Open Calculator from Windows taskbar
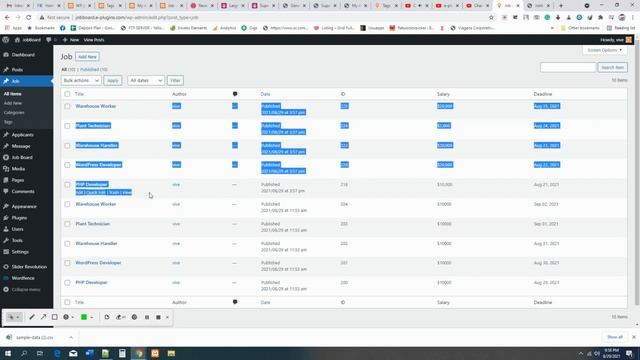 pyautogui.click(x=122, y=353)
